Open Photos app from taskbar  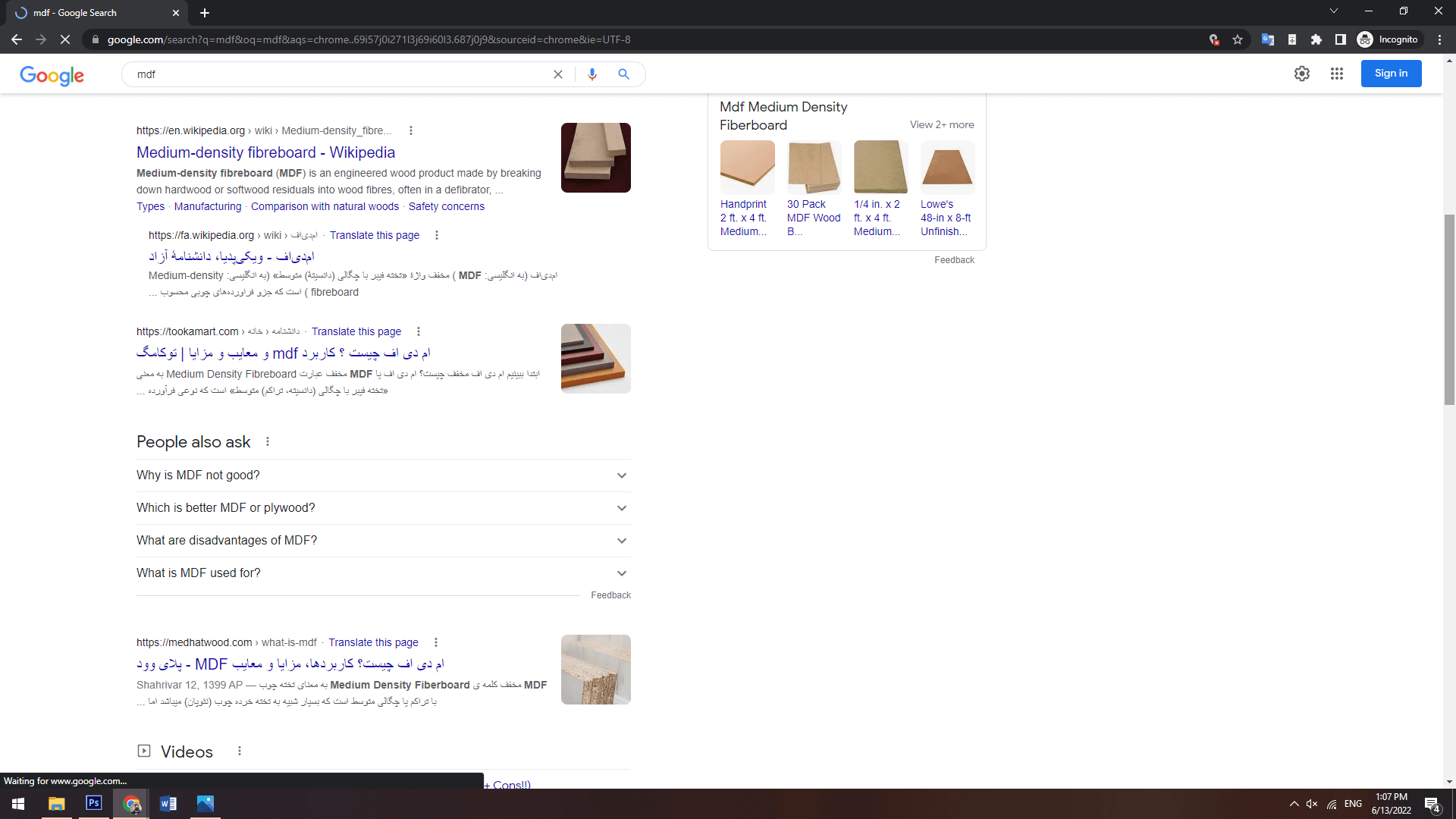pos(205,804)
